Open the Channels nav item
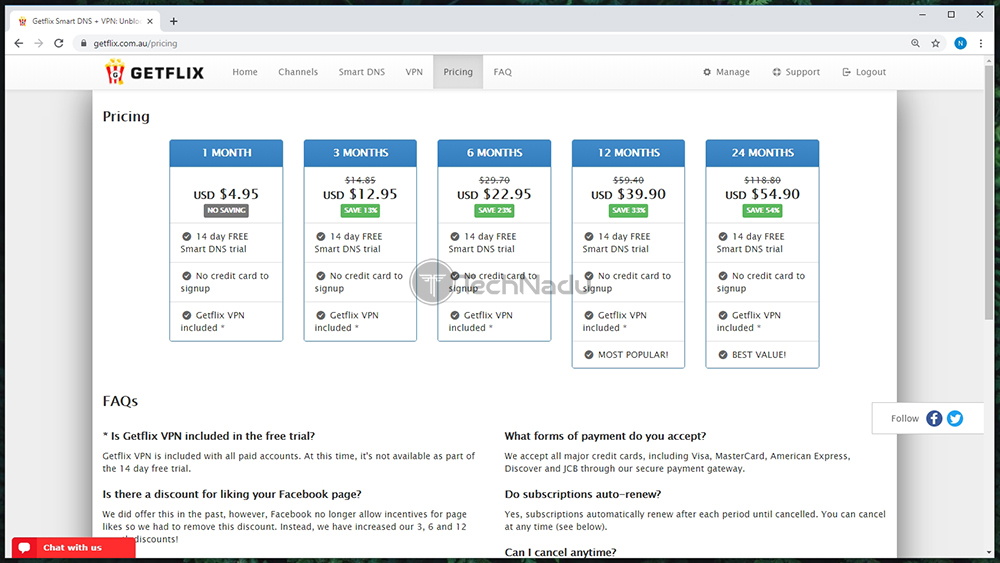Viewport: 1000px width, 563px height. point(298,72)
